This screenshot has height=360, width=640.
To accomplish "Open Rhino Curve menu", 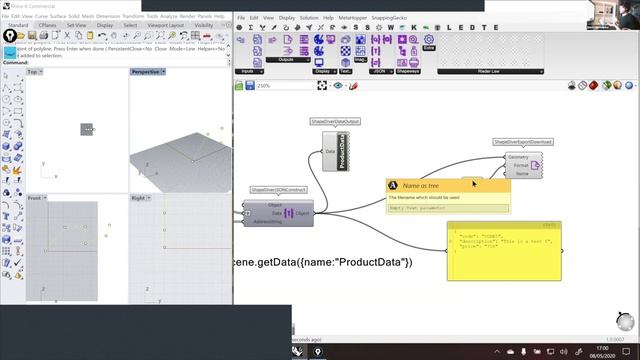I will pyautogui.click(x=41, y=16).
